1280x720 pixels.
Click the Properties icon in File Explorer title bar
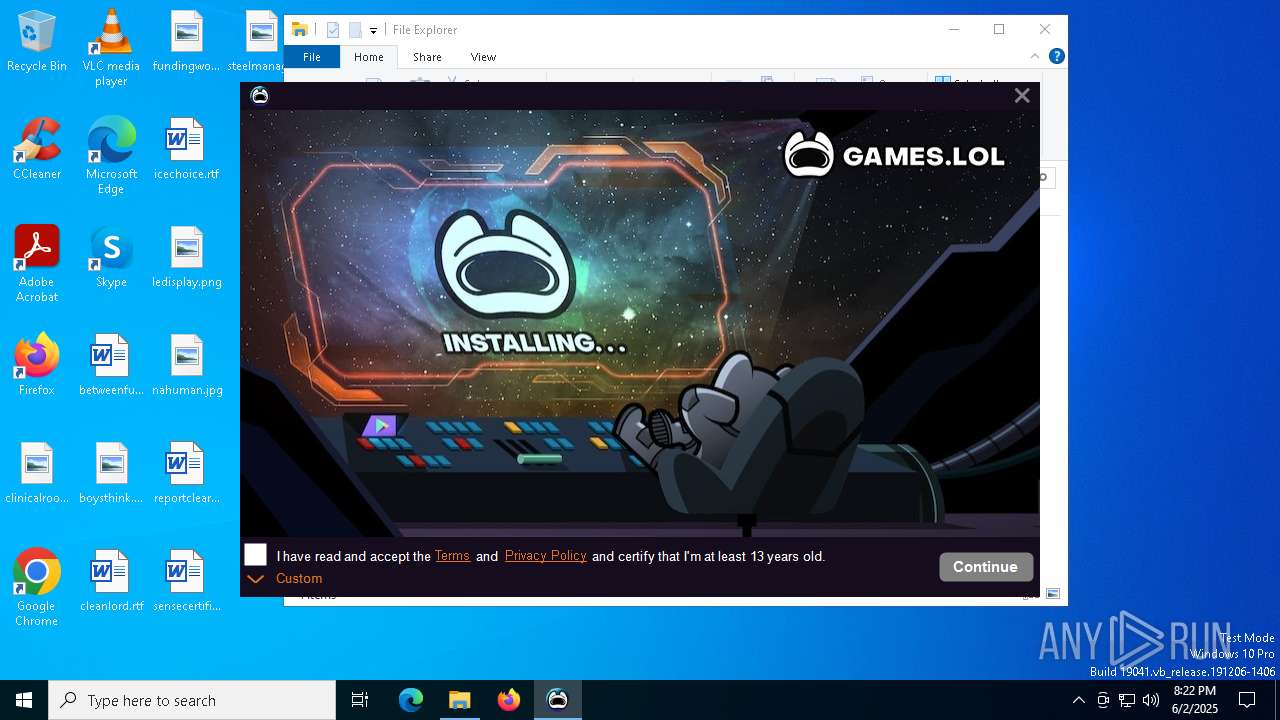pos(334,30)
